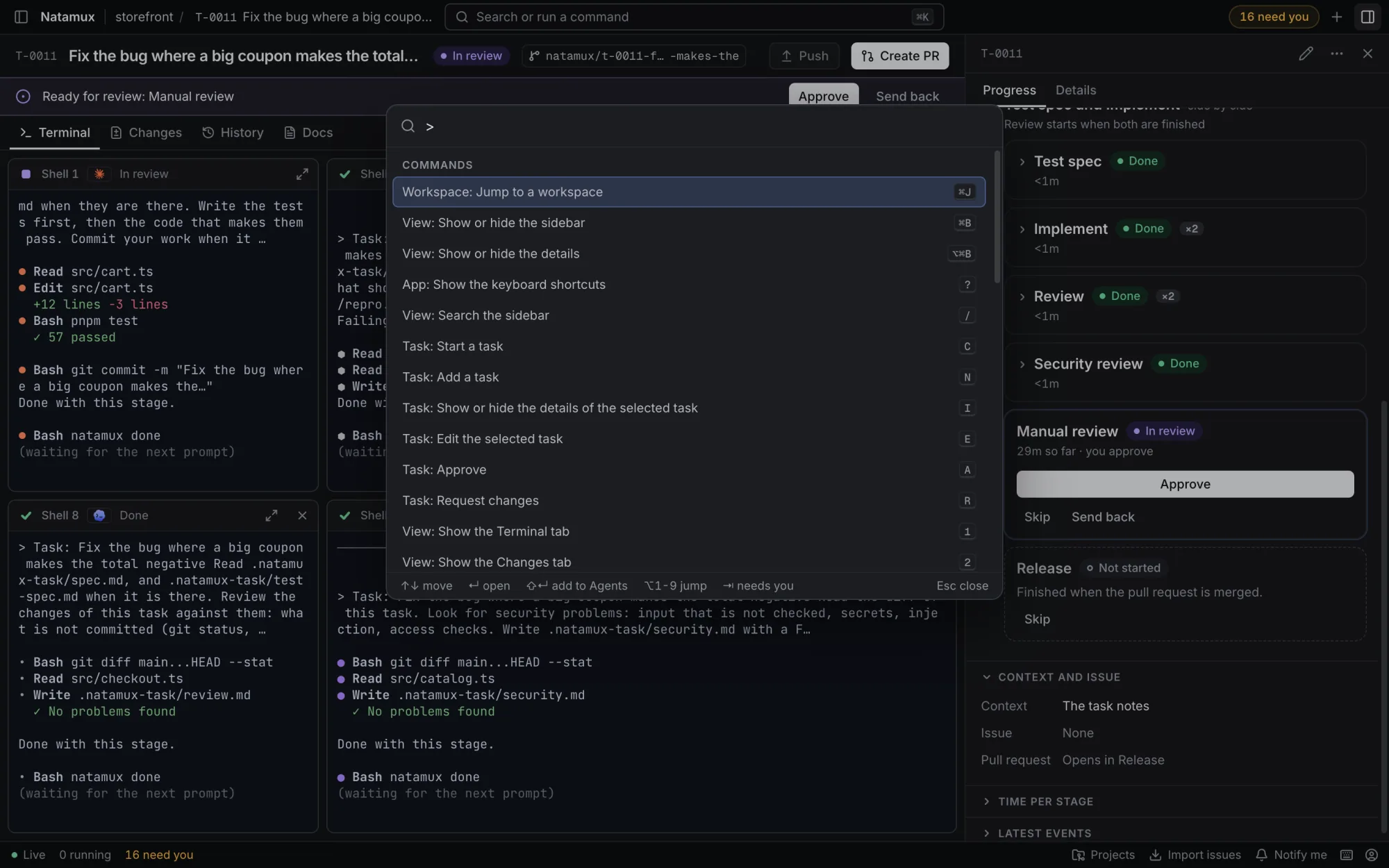Select 'Task: Request changes' command
Viewport: 1389px width, 868px height.
[x=689, y=501]
